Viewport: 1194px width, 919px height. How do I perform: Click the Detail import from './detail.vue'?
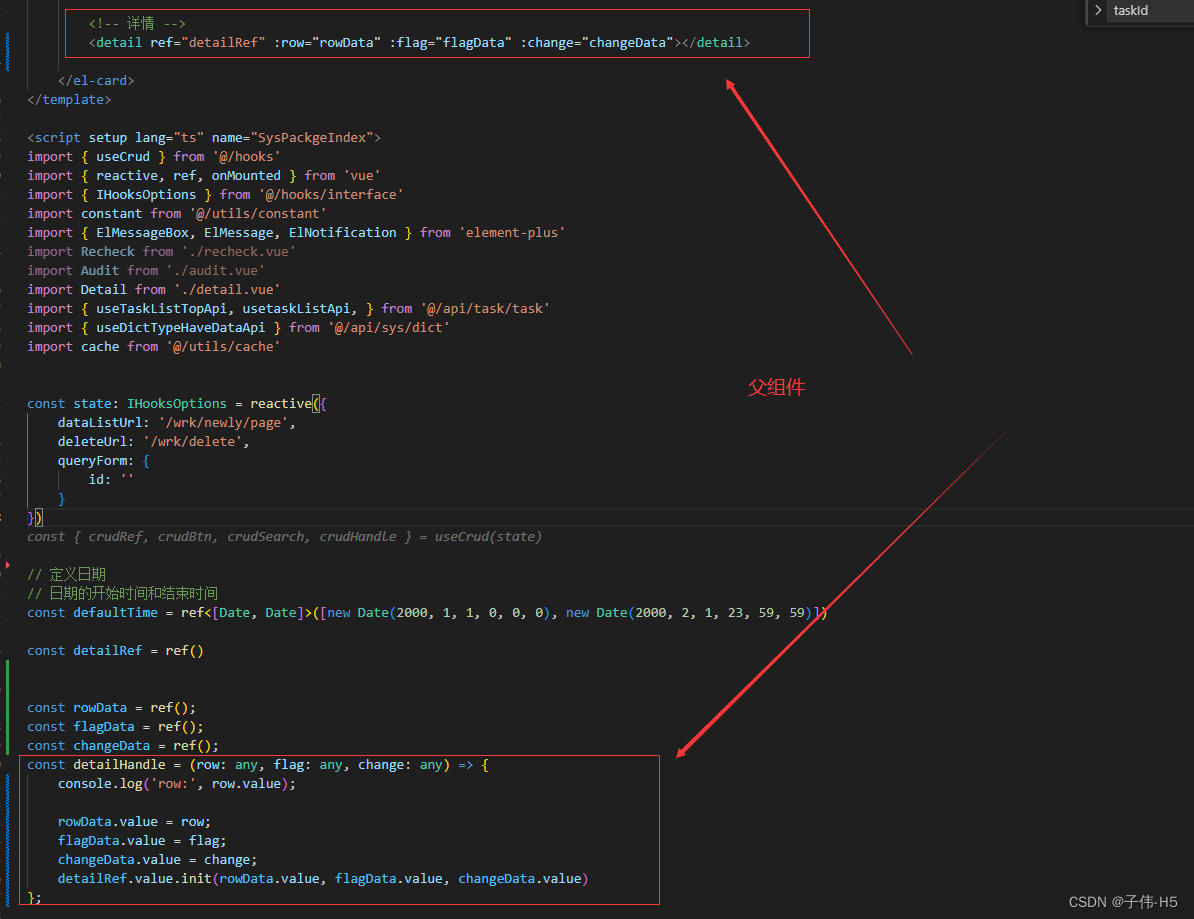pyautogui.click(x=154, y=289)
